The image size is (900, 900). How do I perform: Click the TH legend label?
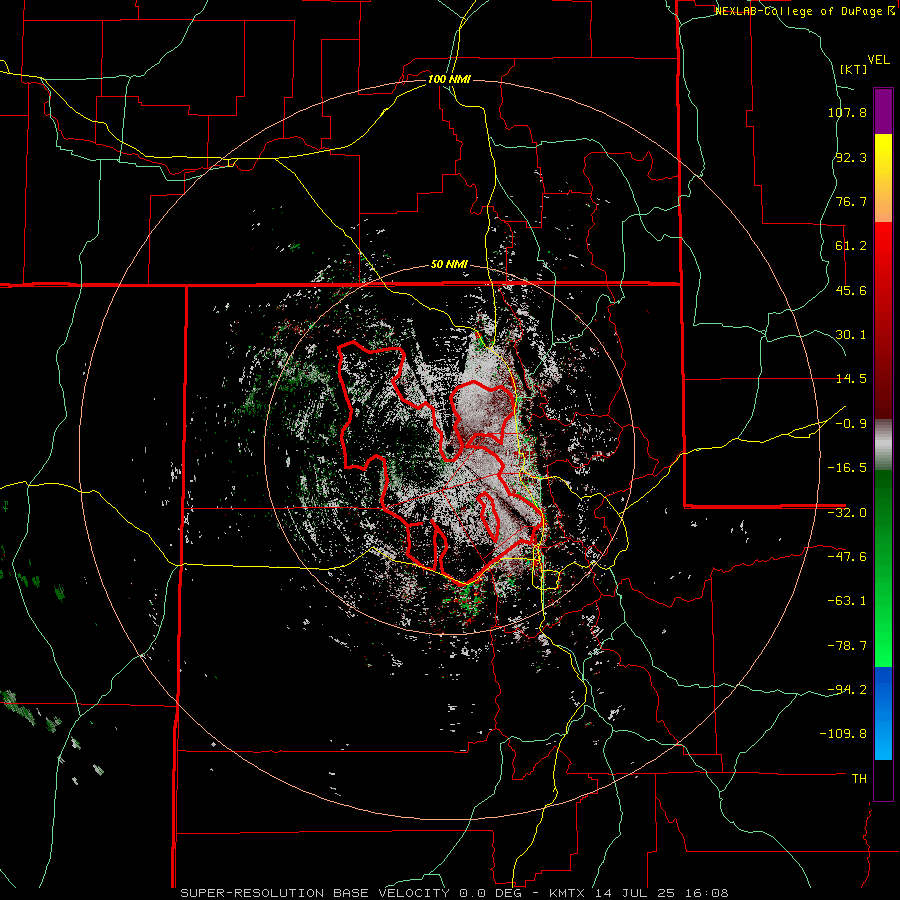point(859,779)
